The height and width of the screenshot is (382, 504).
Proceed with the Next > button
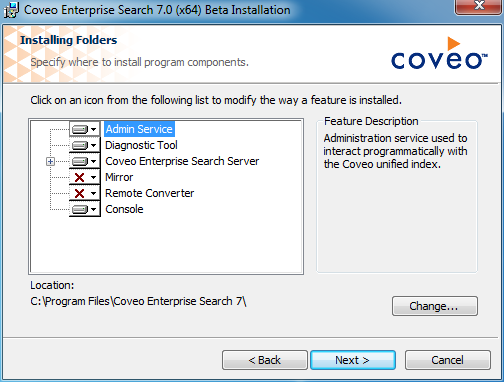pos(353,360)
